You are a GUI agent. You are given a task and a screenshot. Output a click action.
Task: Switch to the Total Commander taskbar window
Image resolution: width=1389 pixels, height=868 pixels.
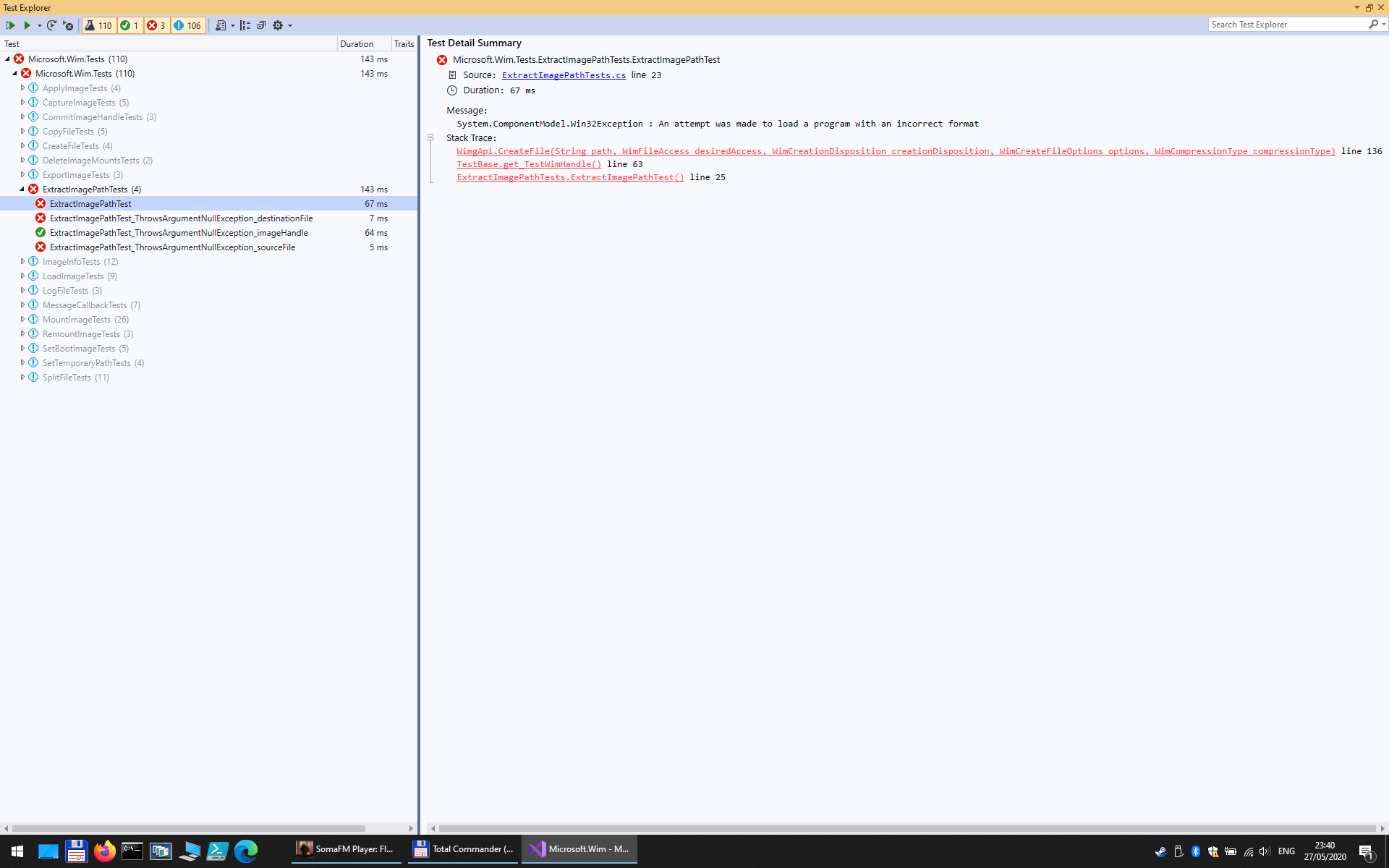pos(462,849)
